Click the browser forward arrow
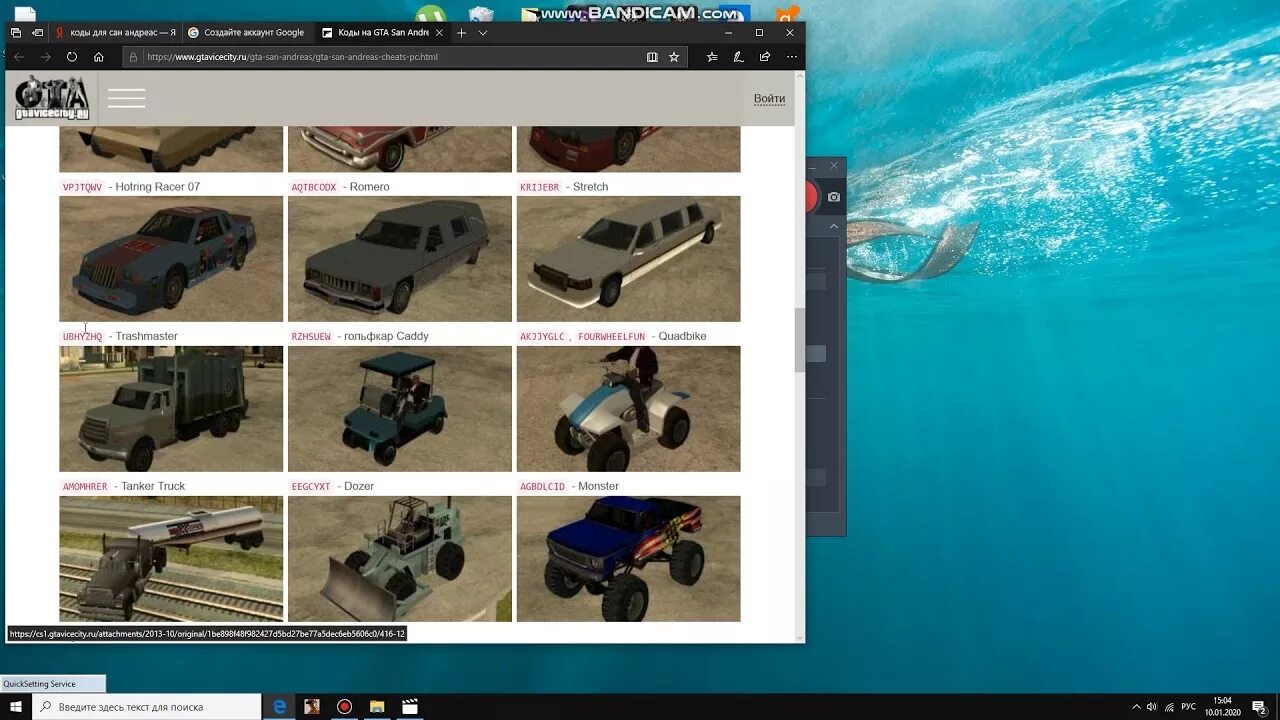The height and width of the screenshot is (720, 1280). pyautogui.click(x=45, y=57)
